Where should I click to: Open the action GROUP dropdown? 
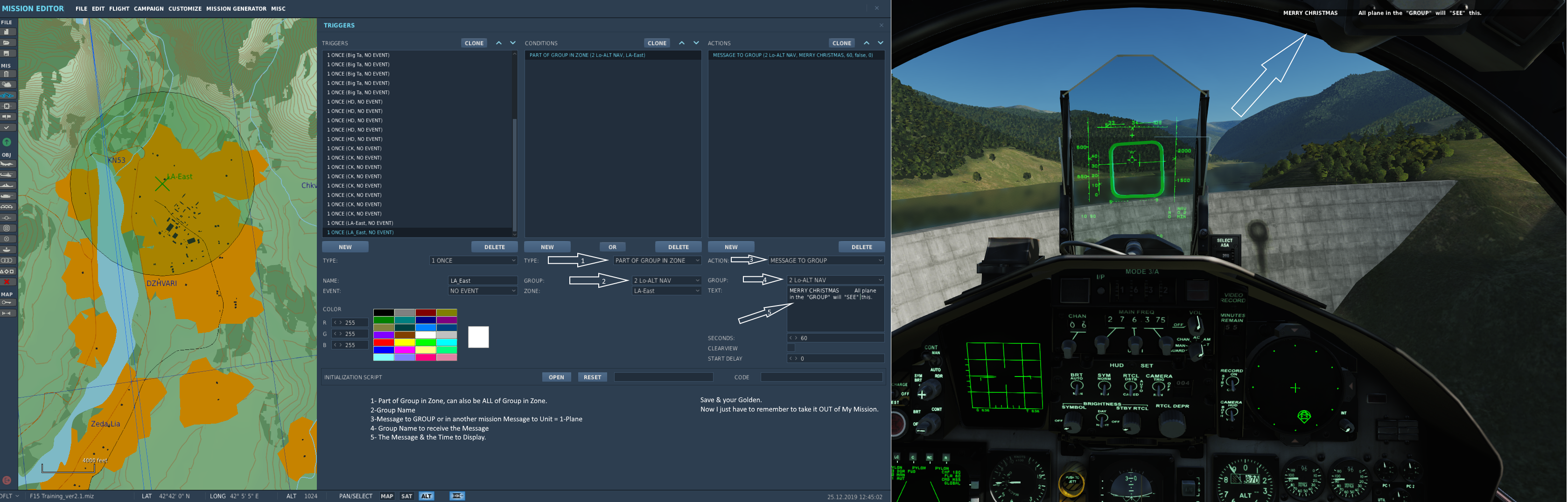(x=835, y=280)
